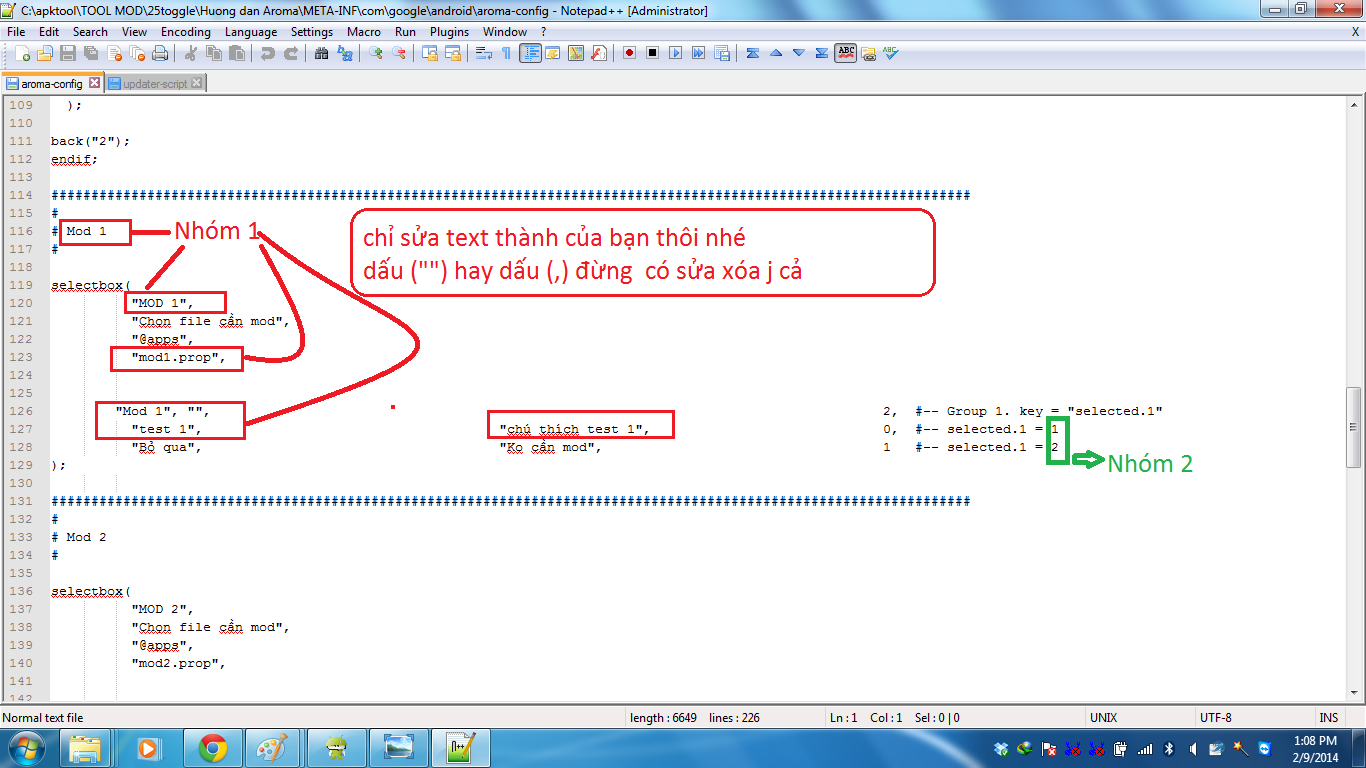Undo last edit with the Undo arrow
The image size is (1366, 768).
click(268, 53)
